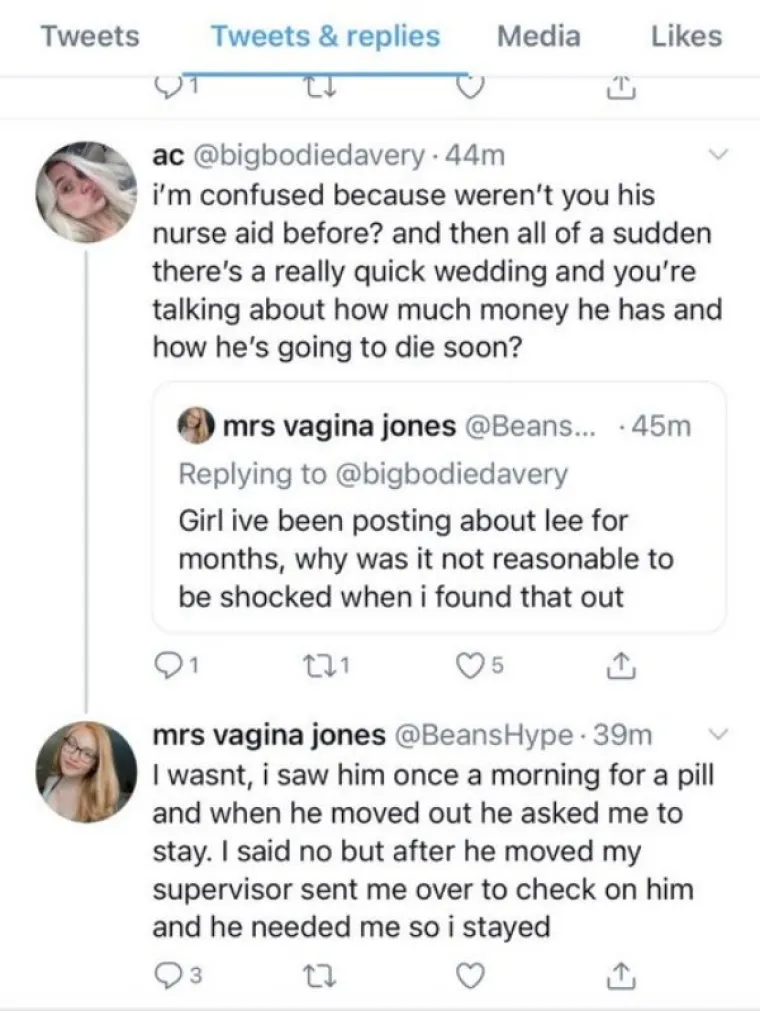Image resolution: width=760 pixels, height=1011 pixels.
Task: Share the partially hidden top tweet
Action: coord(621,92)
